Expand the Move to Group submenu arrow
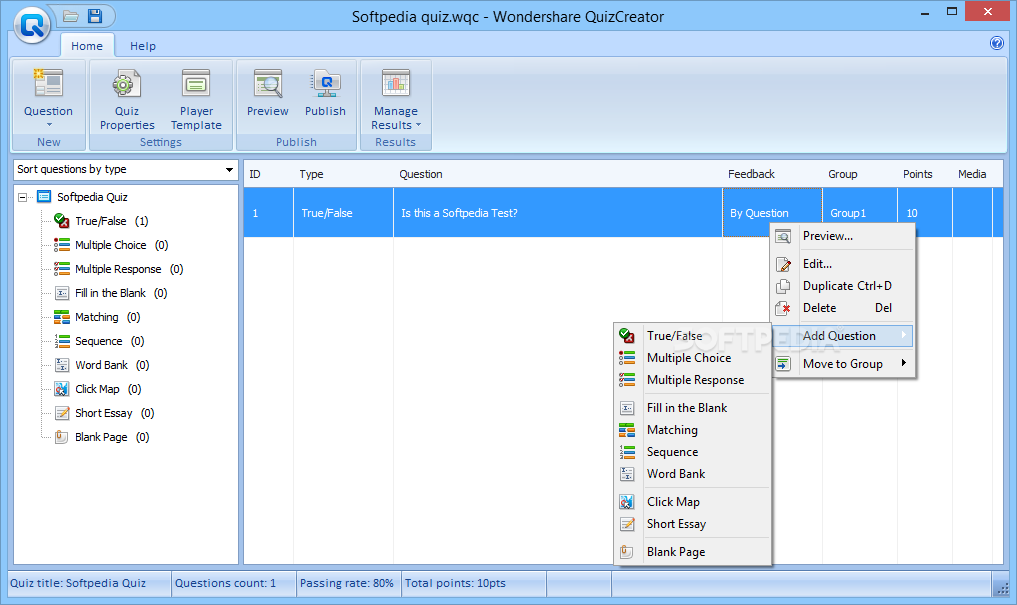The image size is (1017, 605). point(903,363)
